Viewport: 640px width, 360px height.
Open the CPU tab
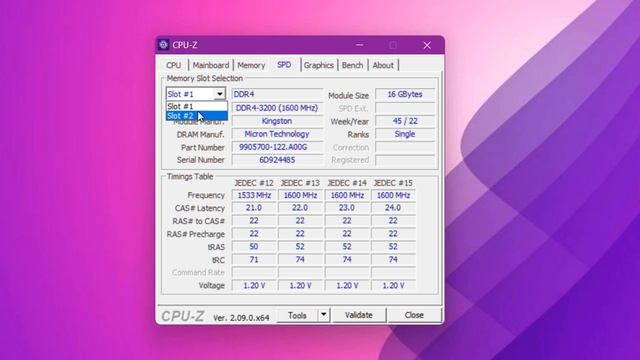pos(173,65)
